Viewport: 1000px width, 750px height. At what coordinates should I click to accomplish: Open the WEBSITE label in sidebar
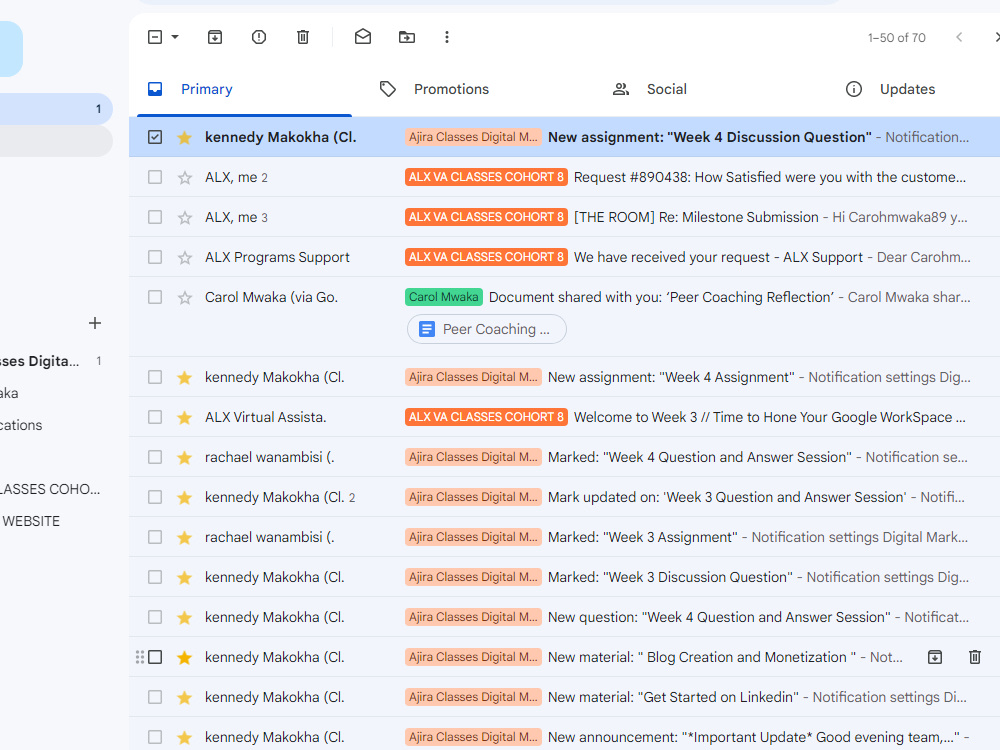tap(31, 521)
